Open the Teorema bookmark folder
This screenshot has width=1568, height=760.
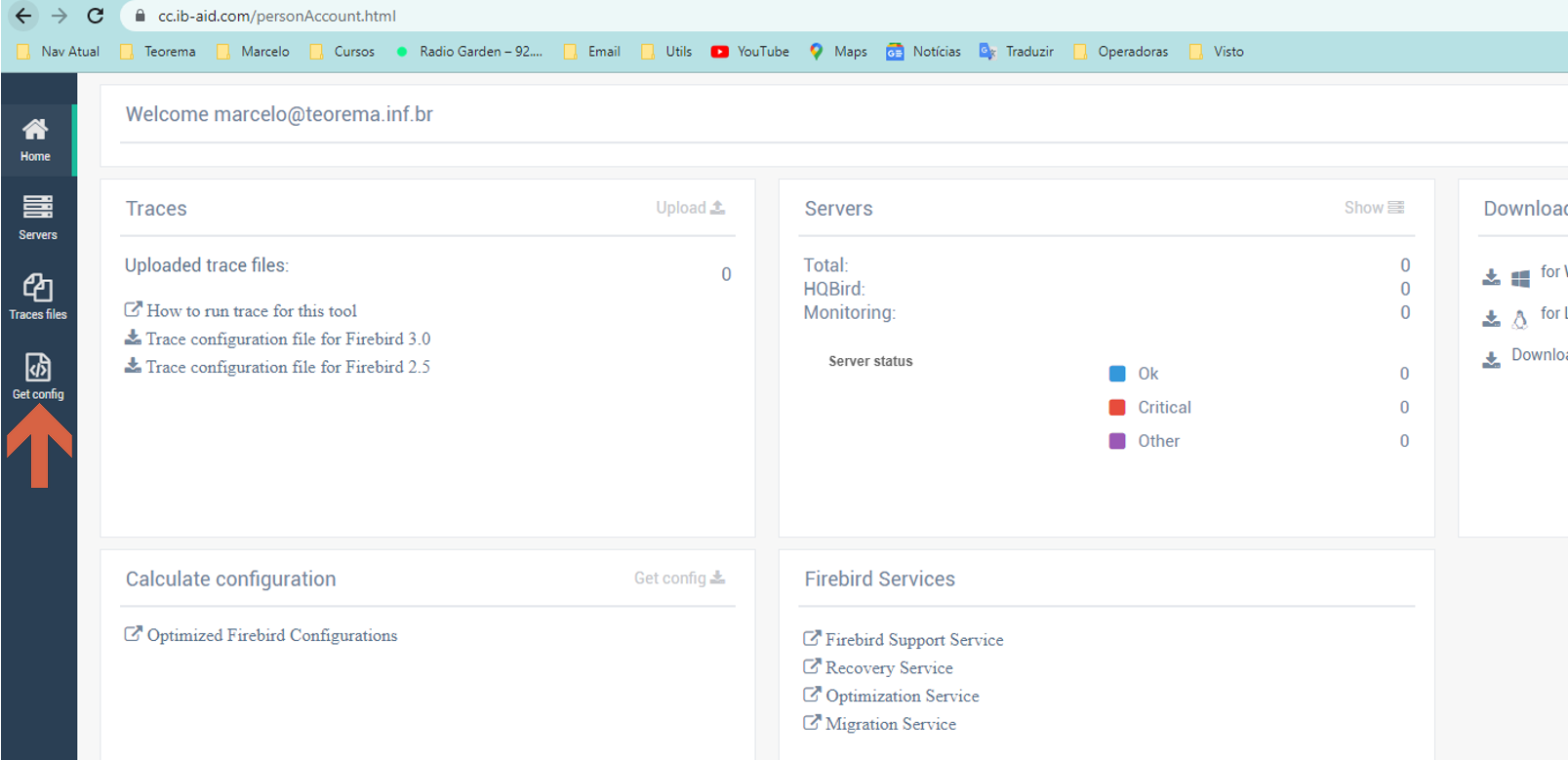(158, 52)
